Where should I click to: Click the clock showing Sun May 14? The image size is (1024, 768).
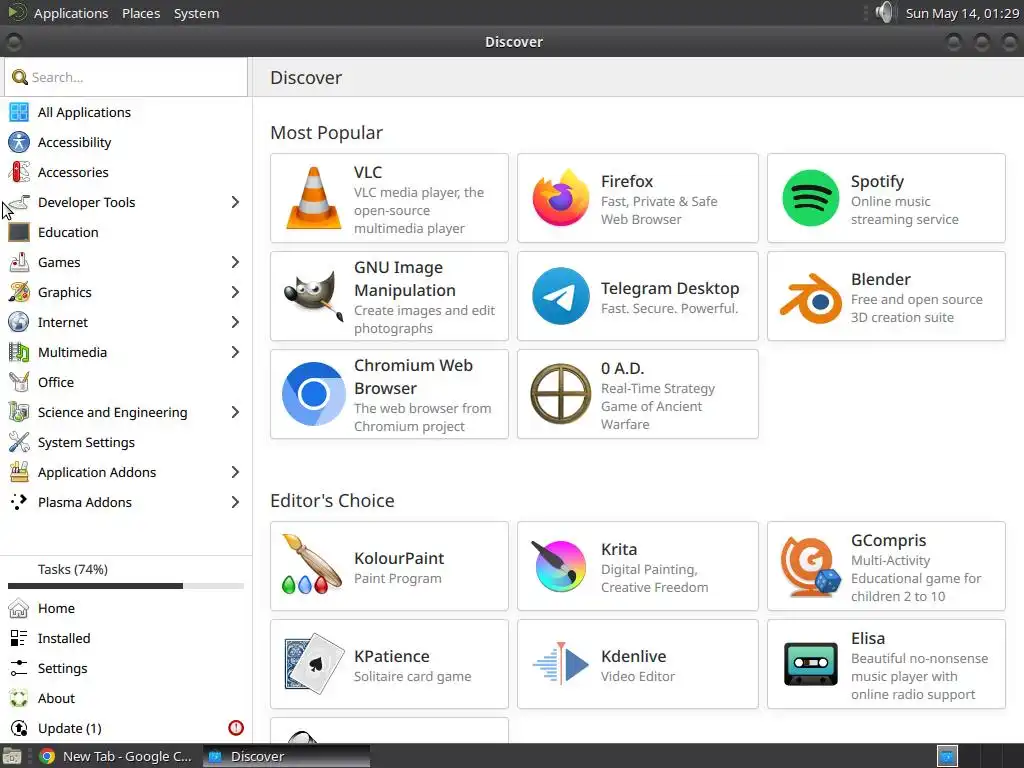click(x=962, y=13)
